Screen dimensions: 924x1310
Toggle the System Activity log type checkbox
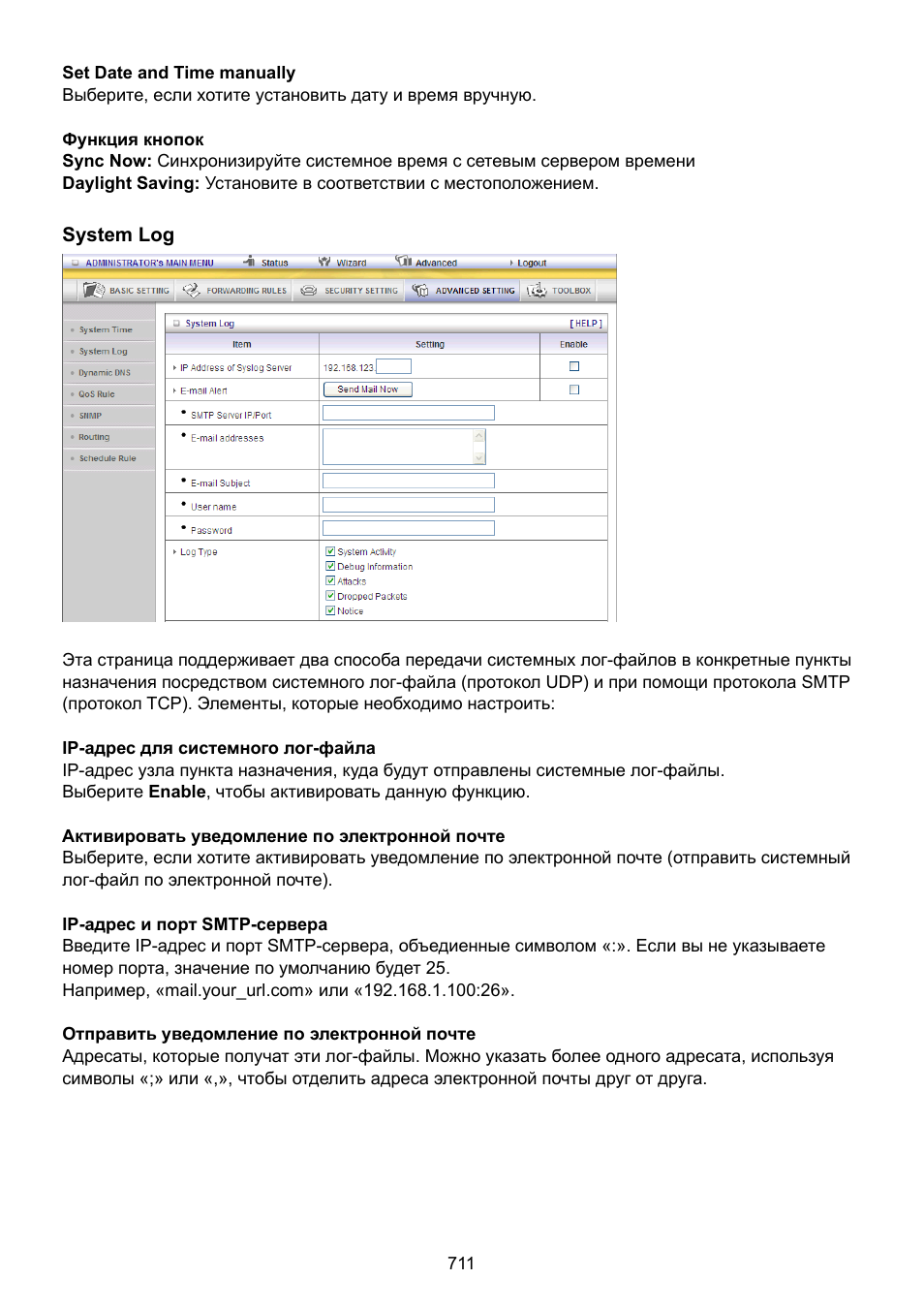(x=330, y=551)
